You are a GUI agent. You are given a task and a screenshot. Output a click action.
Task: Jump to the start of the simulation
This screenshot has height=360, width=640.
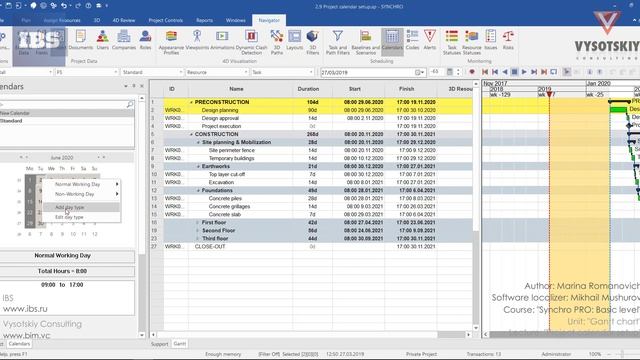pyautogui.click(x=485, y=72)
